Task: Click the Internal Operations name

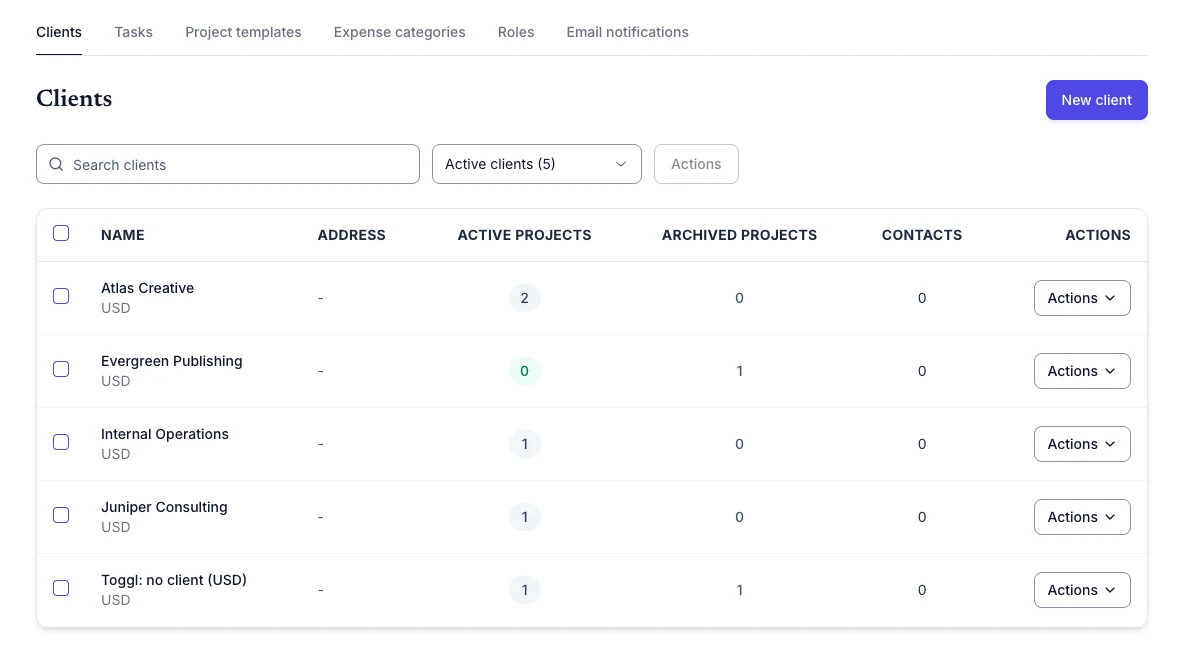Action: (165, 434)
